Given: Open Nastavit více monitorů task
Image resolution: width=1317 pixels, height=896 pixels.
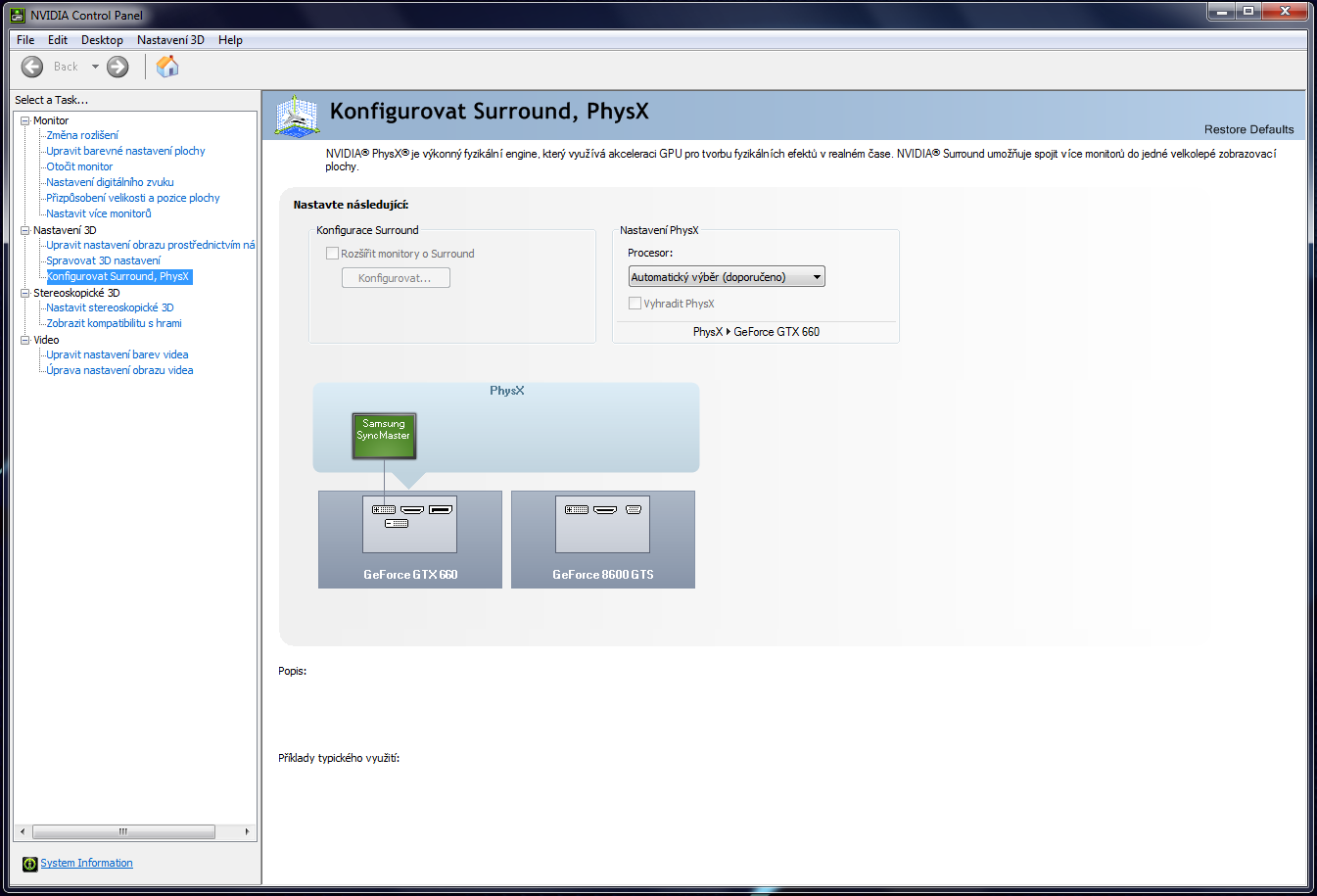Looking at the screenshot, I should click(99, 213).
